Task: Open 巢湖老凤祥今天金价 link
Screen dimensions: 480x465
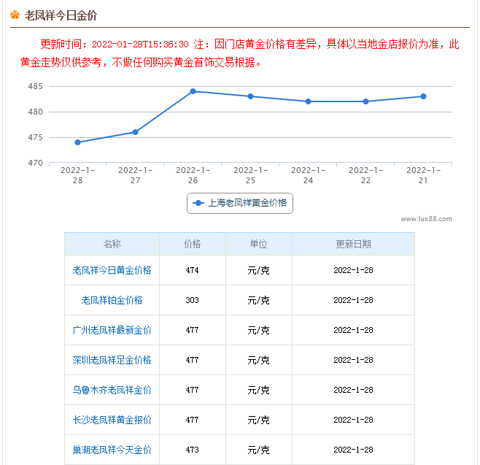Action: coord(112,450)
